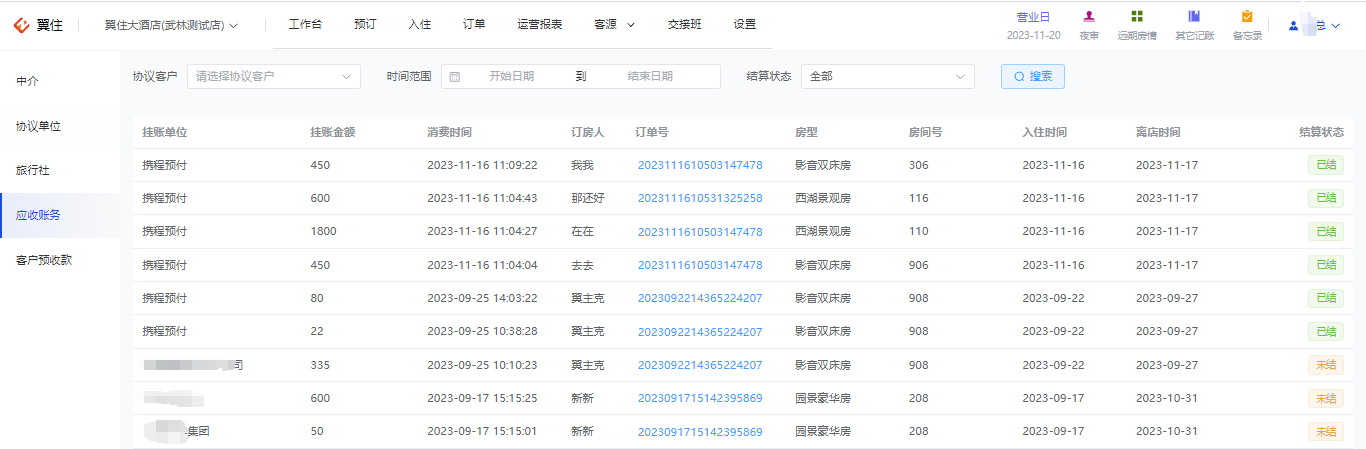Click the user avatar icon
This screenshot has width=1366, height=449.
[1294, 26]
